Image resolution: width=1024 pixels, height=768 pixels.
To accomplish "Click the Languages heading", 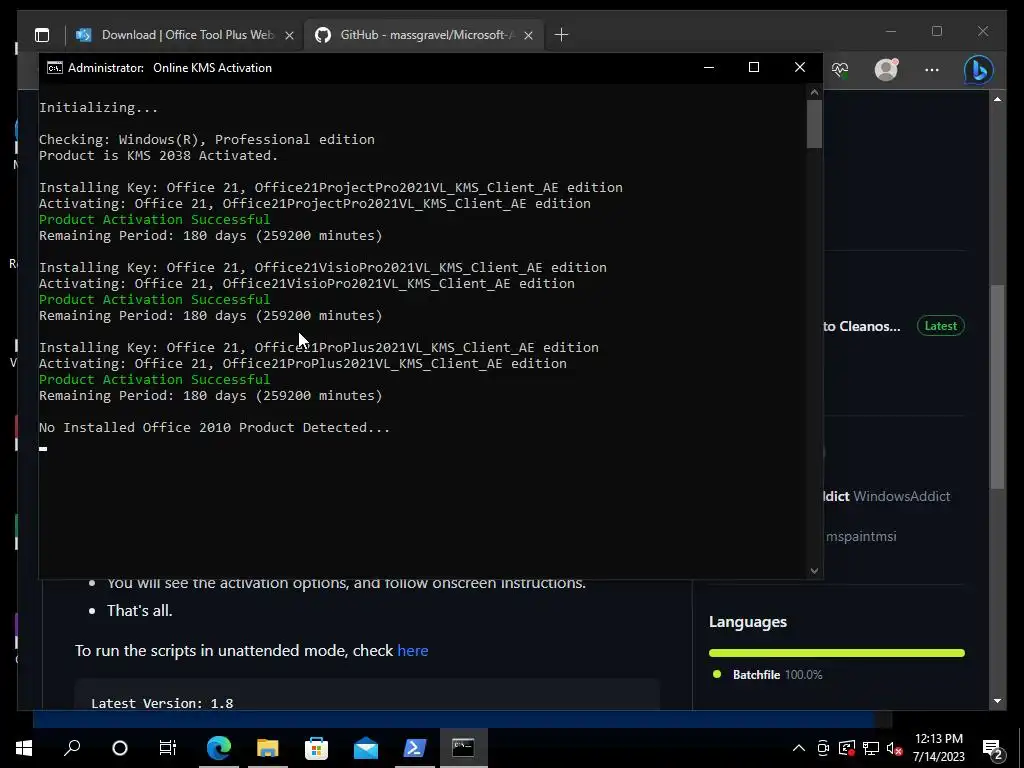I will tap(748, 622).
